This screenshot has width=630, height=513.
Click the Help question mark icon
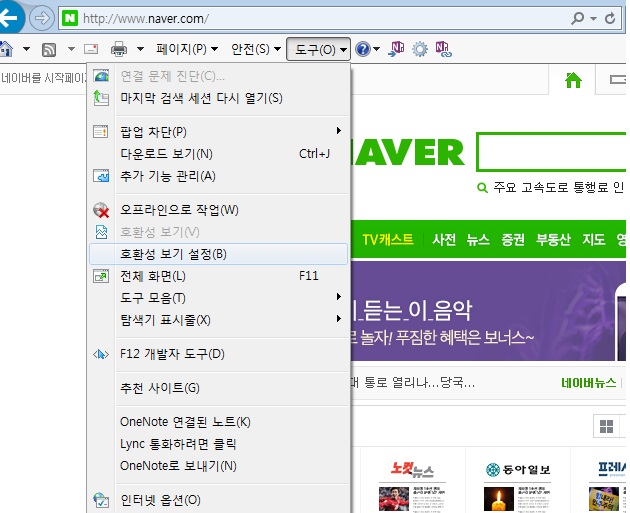[363, 49]
